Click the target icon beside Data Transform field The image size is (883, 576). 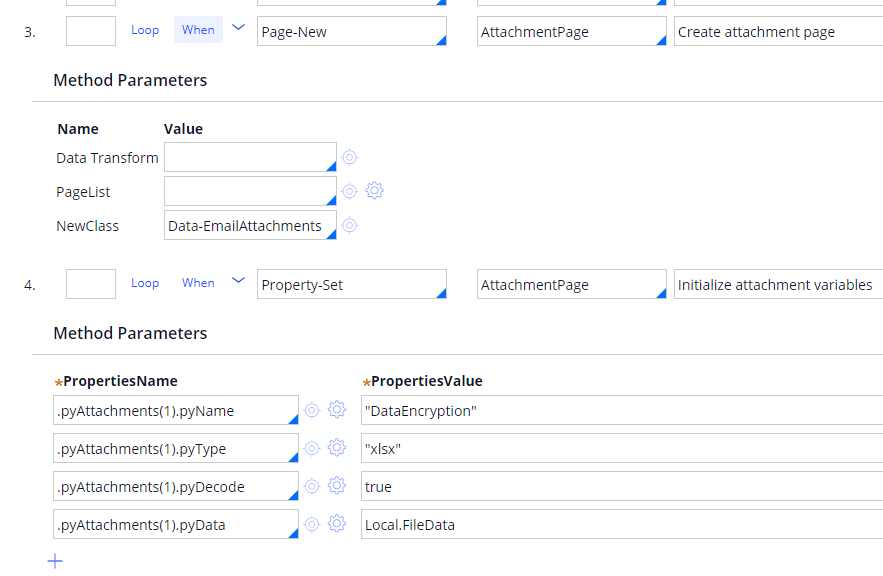pos(349,157)
